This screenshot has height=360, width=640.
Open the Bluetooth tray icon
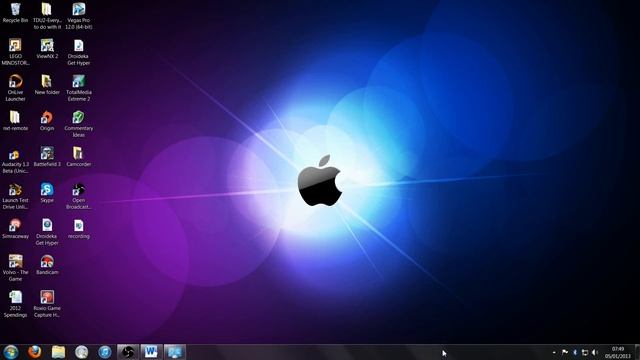point(575,352)
